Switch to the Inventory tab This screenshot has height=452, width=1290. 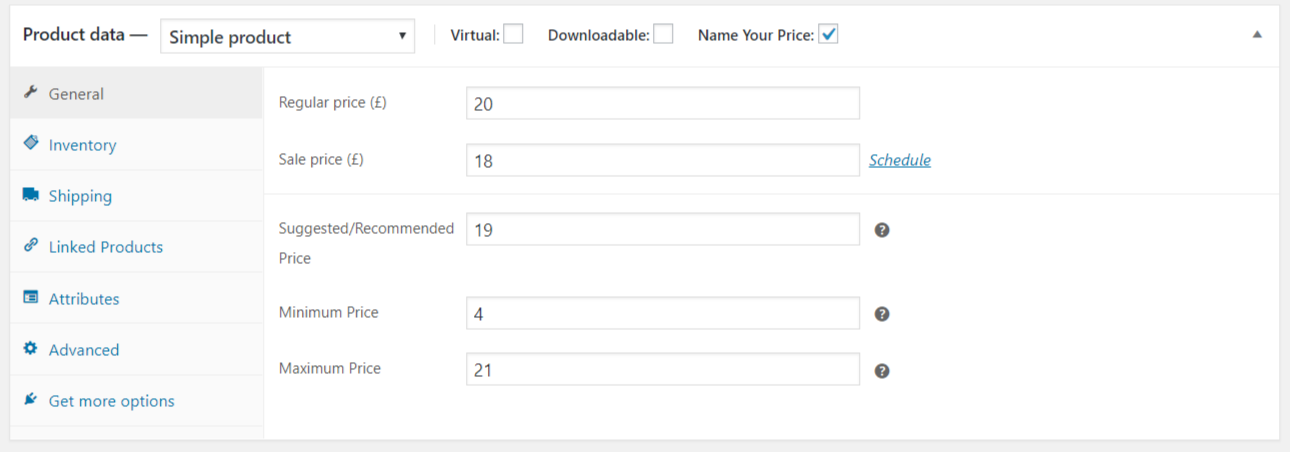(82, 145)
